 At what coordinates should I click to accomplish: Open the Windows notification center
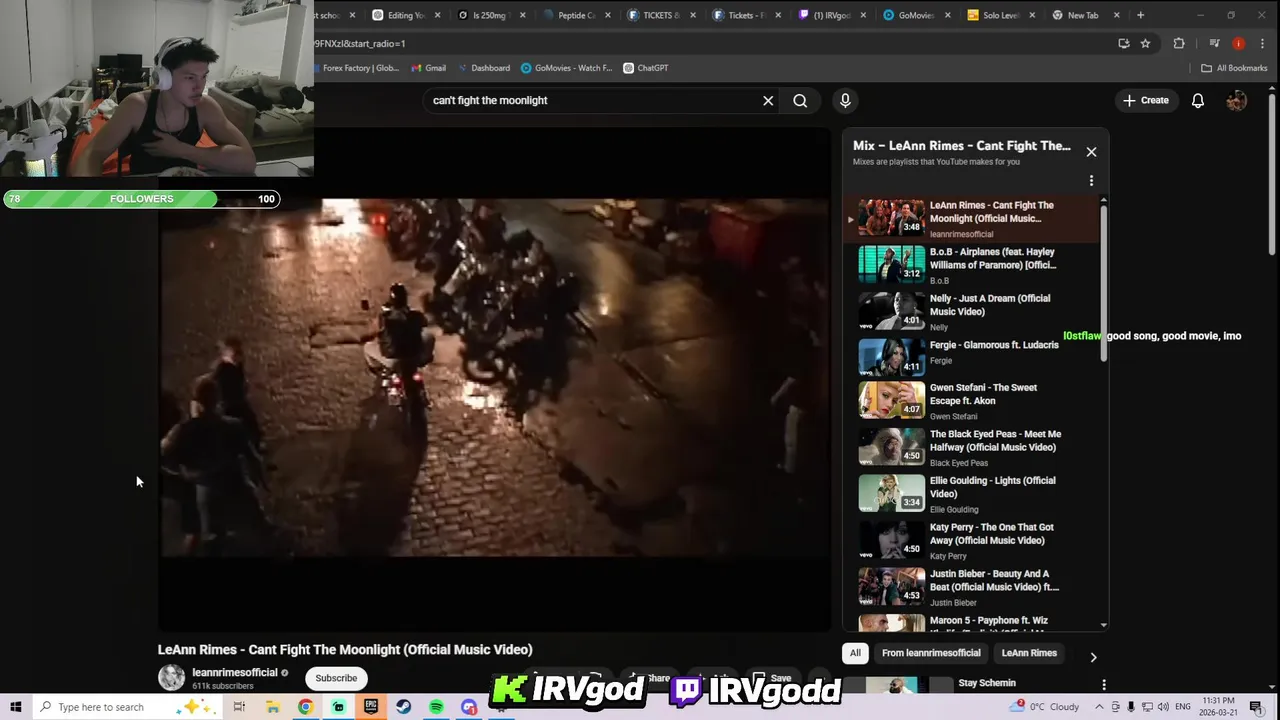point(1256,707)
